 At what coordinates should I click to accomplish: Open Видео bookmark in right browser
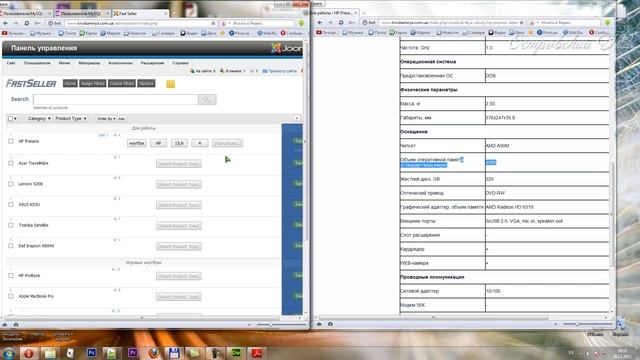pos(498,32)
